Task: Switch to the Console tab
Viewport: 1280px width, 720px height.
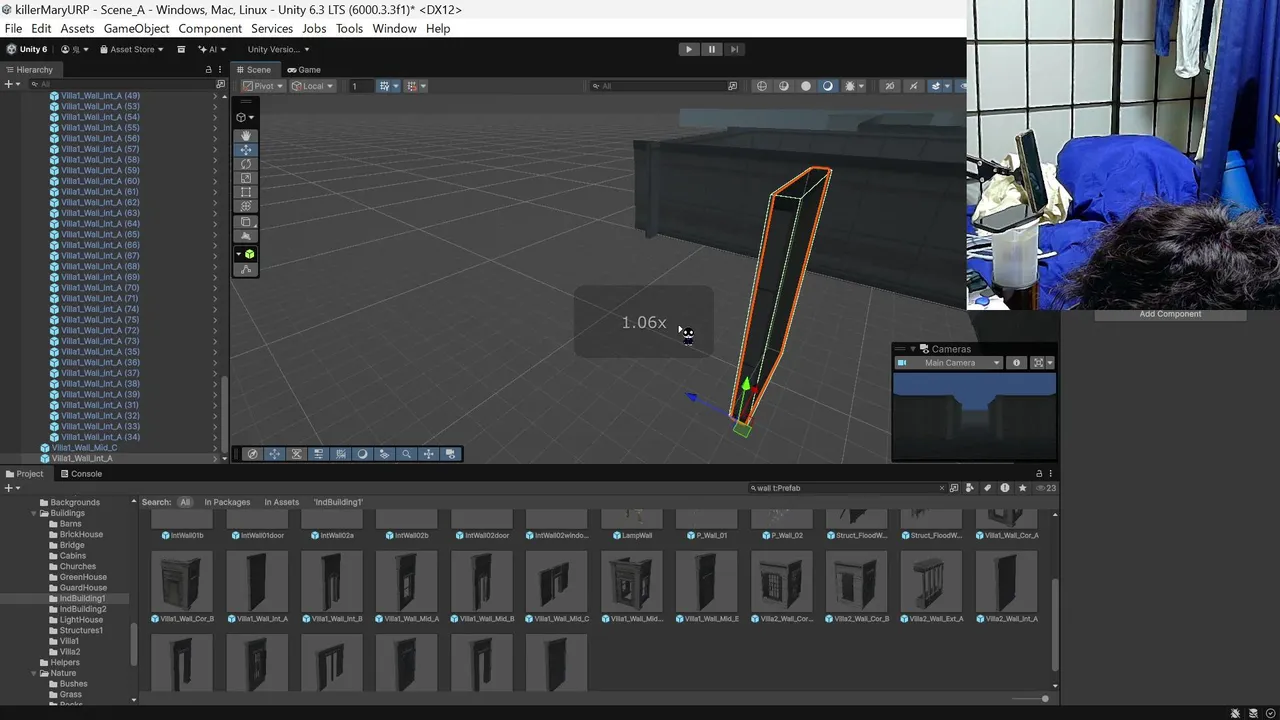Action: pyautogui.click(x=80, y=474)
